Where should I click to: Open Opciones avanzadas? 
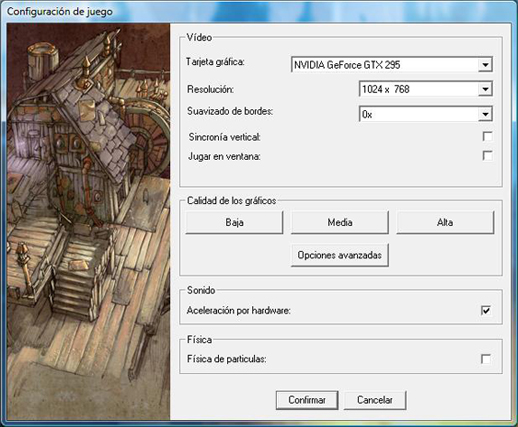340,255
